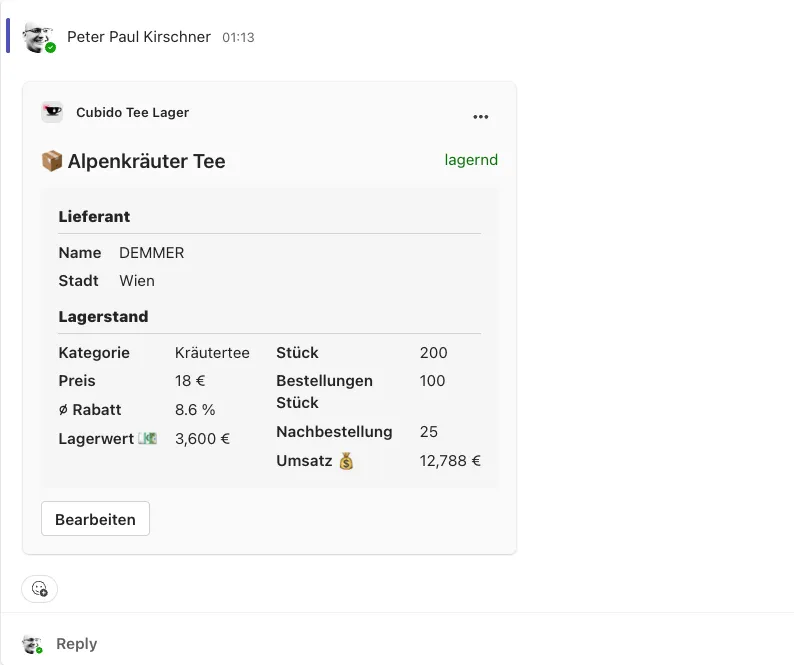Open the card's three-dot more options menu
The height and width of the screenshot is (665, 794).
pyautogui.click(x=481, y=116)
